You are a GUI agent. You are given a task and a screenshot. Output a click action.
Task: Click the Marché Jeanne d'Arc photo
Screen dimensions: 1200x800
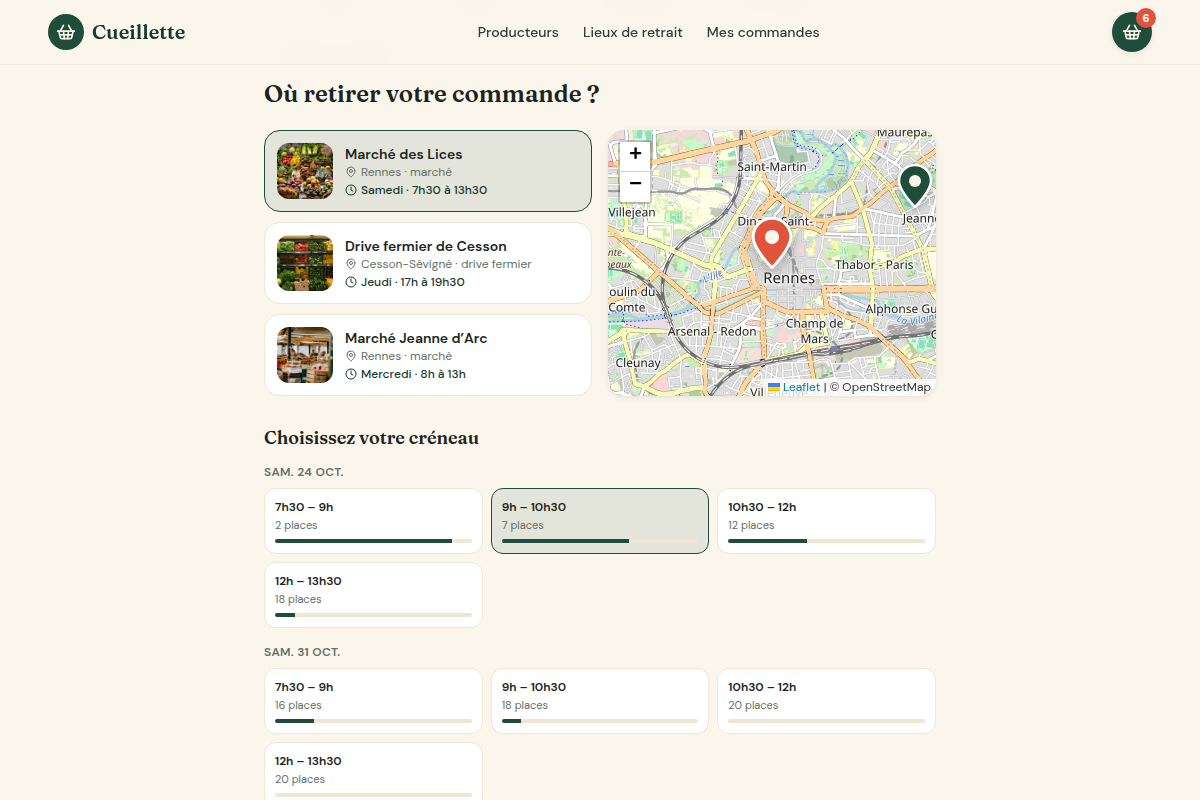[x=305, y=355]
